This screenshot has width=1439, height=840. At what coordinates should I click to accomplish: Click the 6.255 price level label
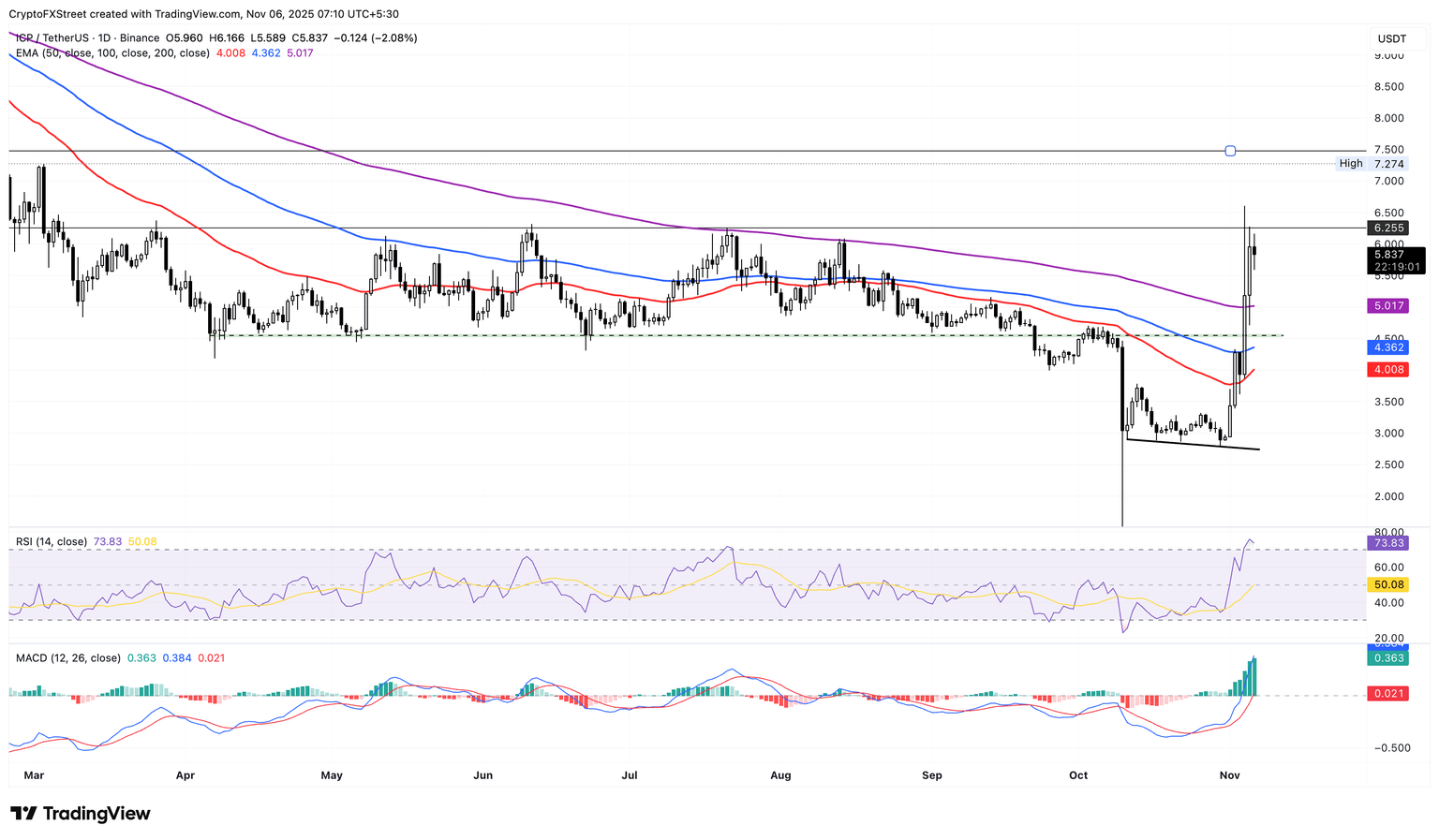point(1387,228)
